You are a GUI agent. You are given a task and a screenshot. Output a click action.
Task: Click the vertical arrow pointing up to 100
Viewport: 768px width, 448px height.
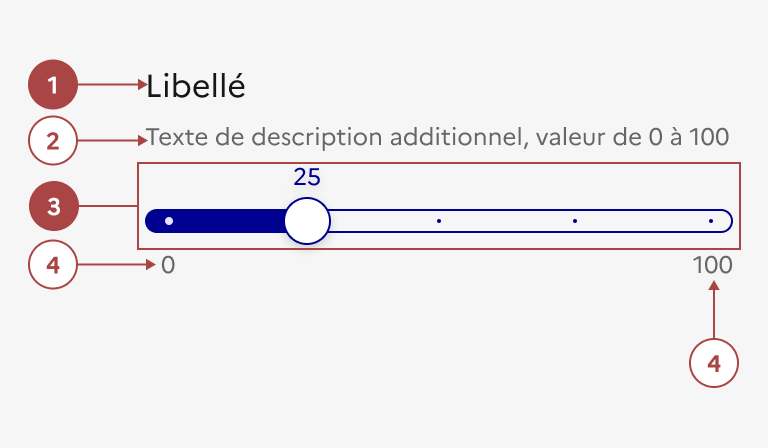coord(714,312)
